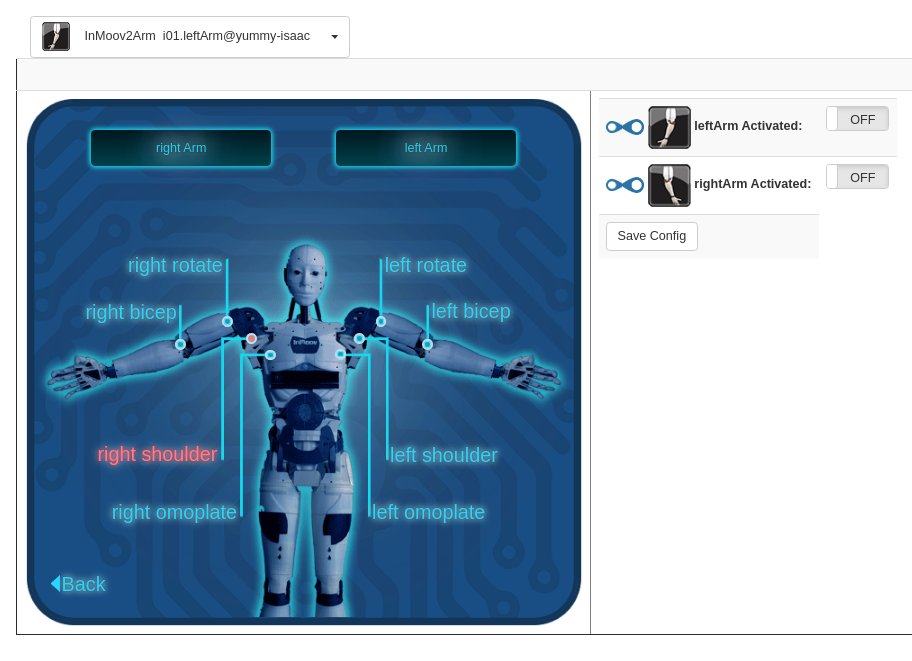Click the red right shoulder joint dot
The image size is (912, 661).
tap(251, 338)
